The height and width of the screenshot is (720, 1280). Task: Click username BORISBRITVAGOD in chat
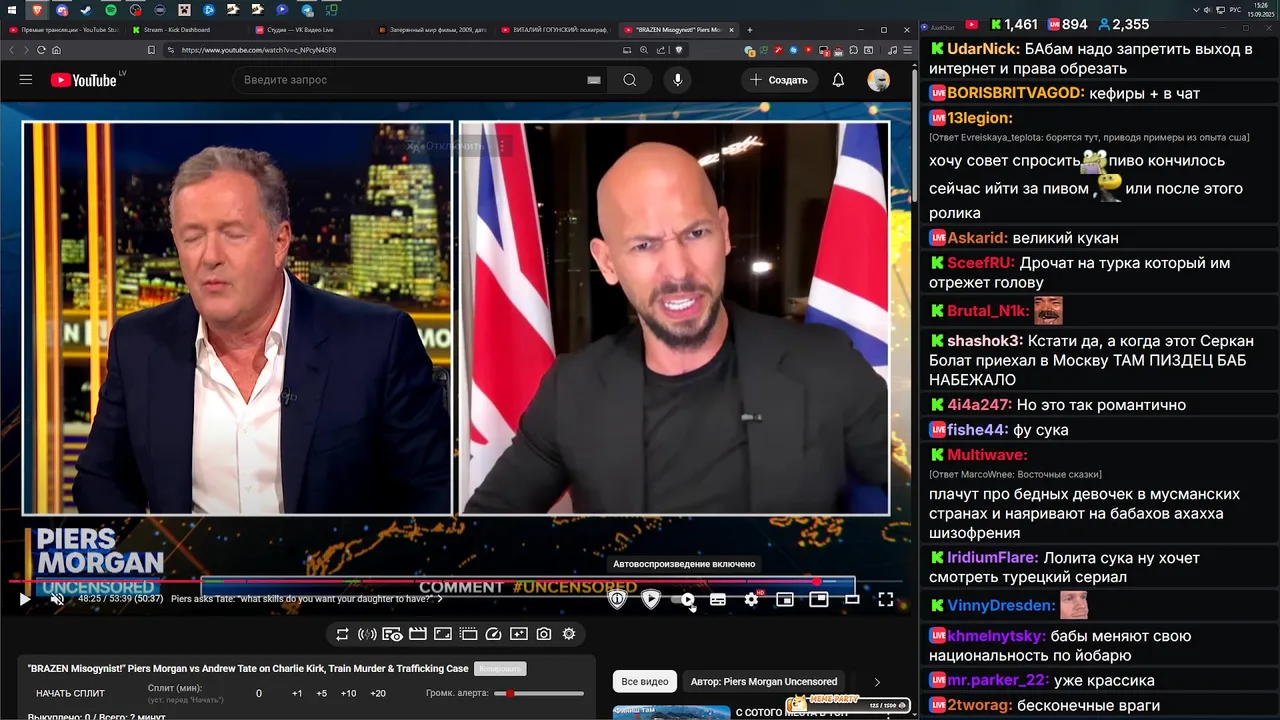(1016, 93)
